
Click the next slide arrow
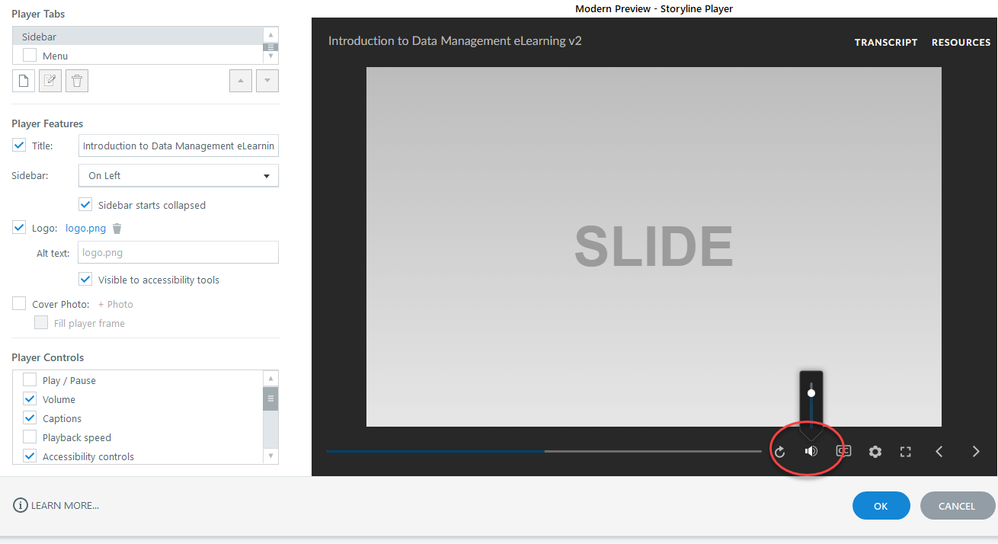pyautogui.click(x=976, y=452)
